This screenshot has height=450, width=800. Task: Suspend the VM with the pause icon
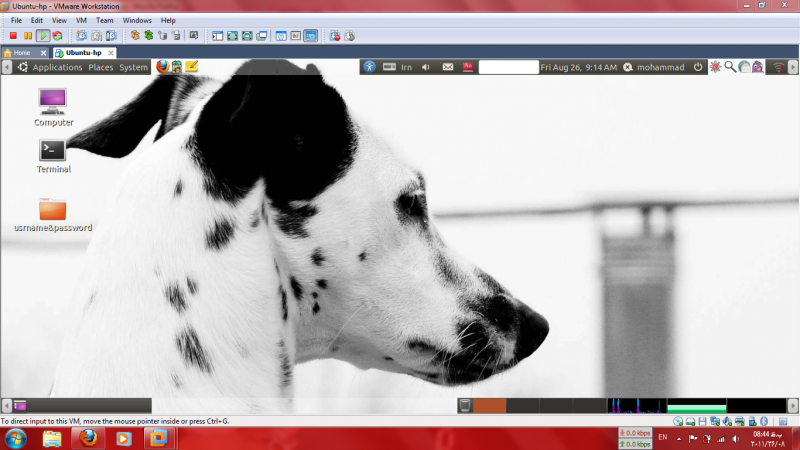(x=28, y=35)
